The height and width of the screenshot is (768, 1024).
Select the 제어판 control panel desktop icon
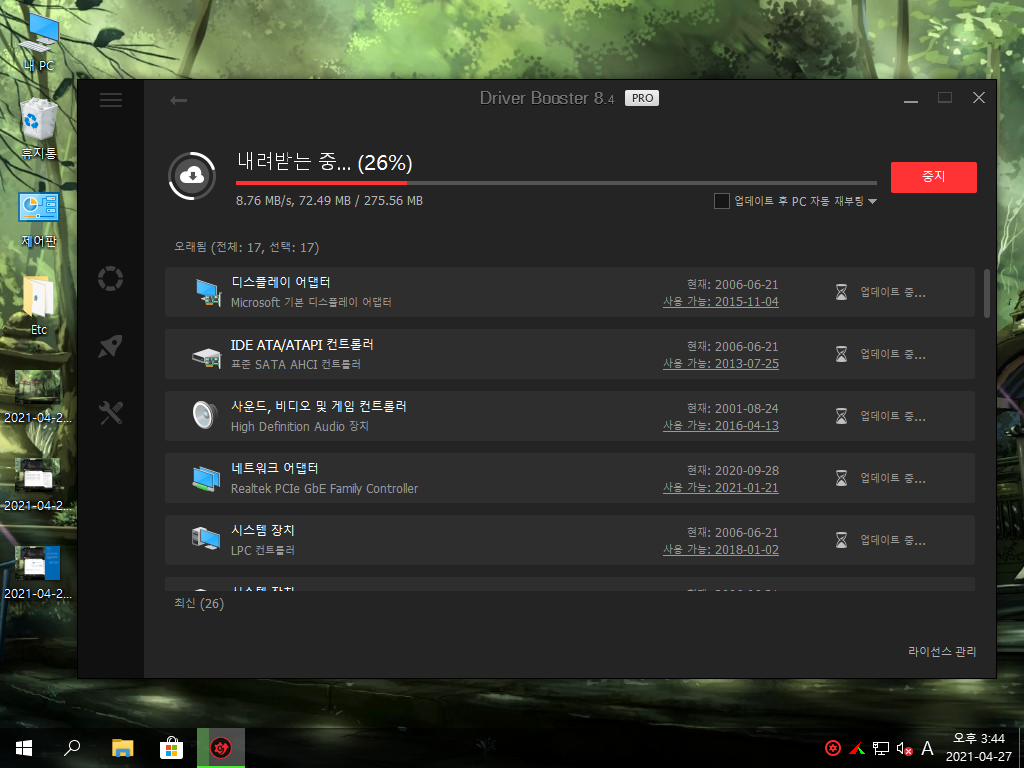point(39,219)
